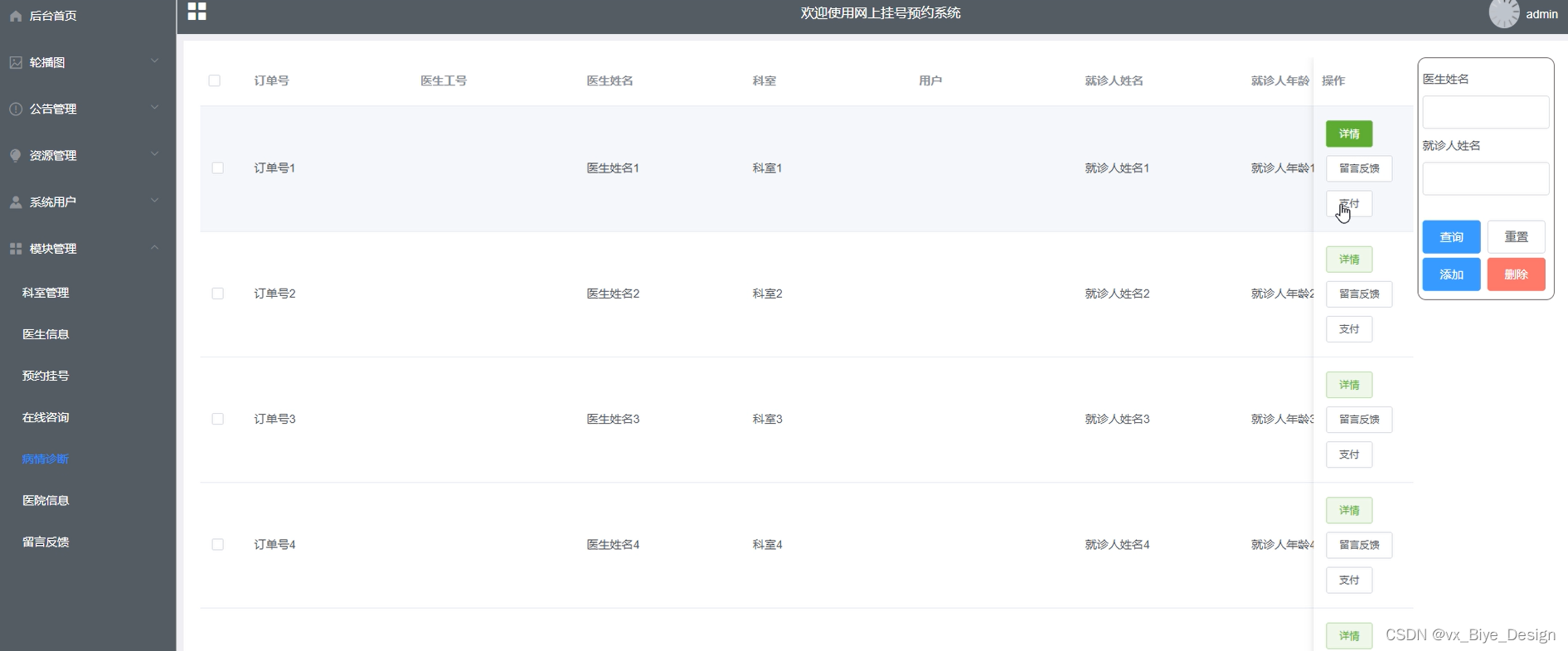This screenshot has height=651, width=1568.
Task: Toggle sidebar with the top grid icon
Action: (197, 11)
